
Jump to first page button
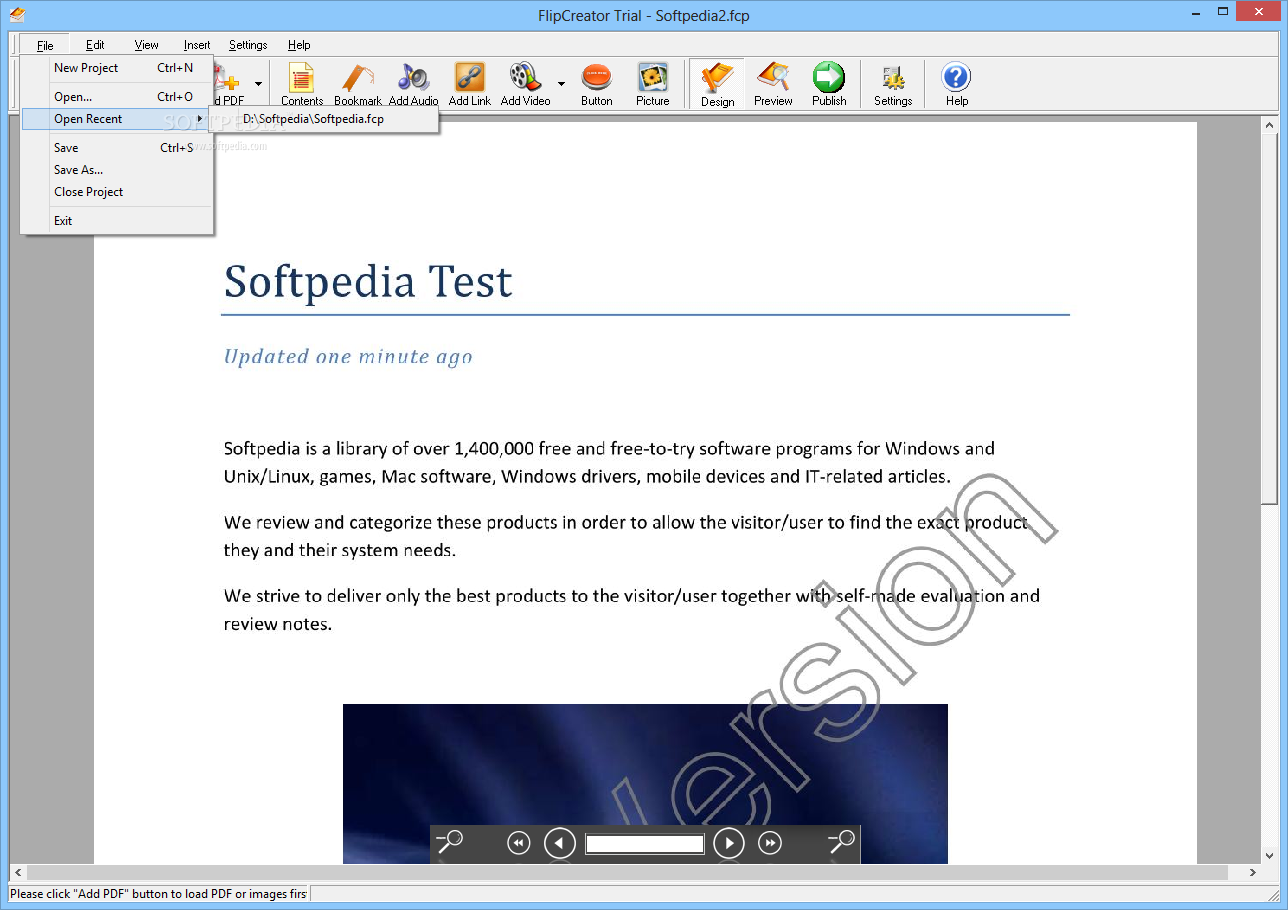tap(518, 844)
